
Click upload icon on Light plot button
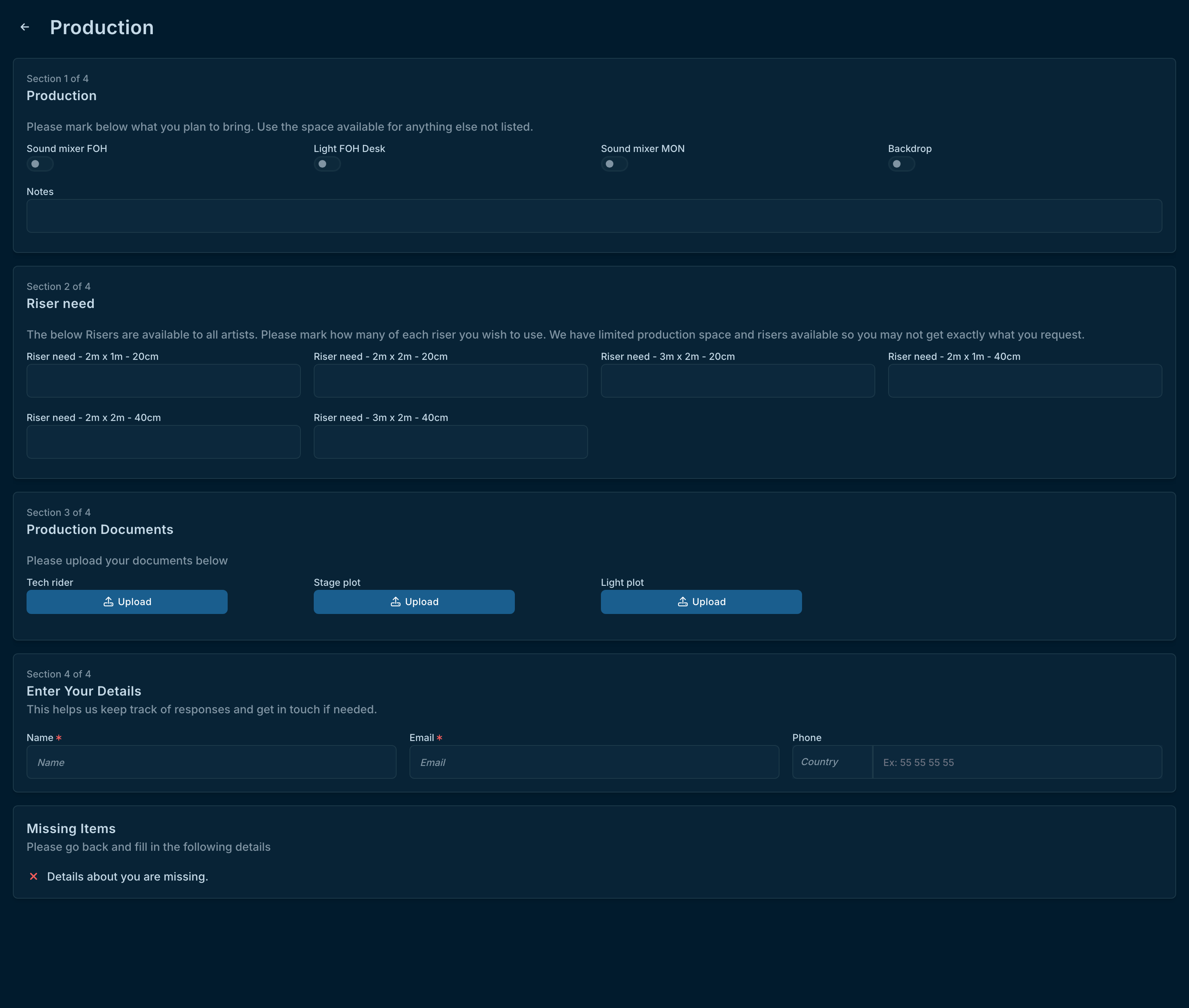[683, 602]
